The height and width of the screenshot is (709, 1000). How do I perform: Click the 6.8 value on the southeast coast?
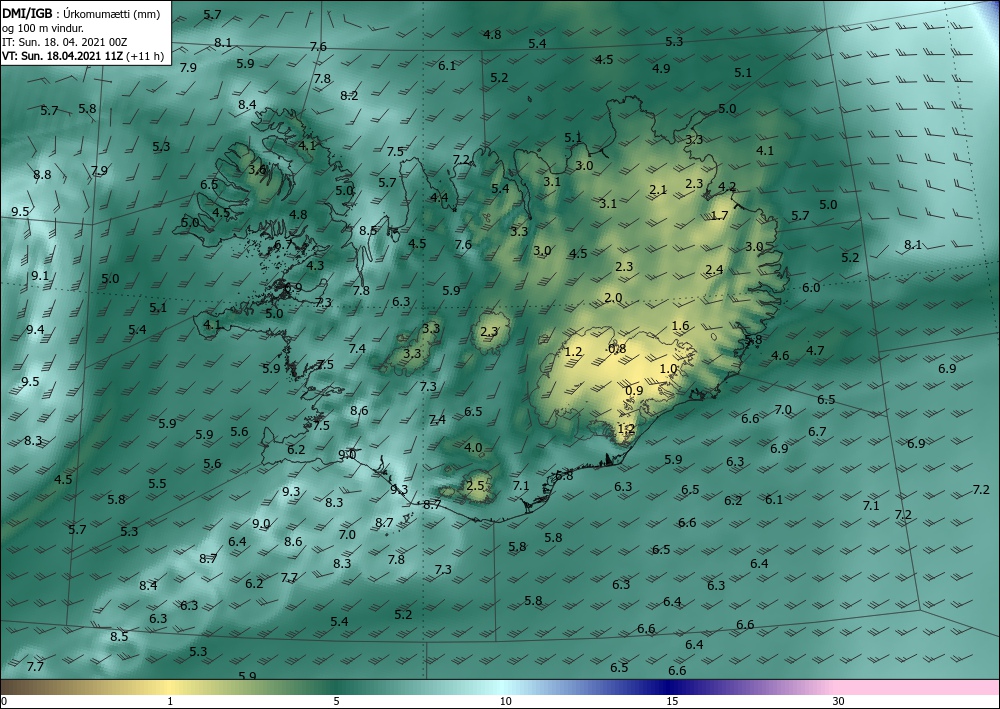point(564,476)
